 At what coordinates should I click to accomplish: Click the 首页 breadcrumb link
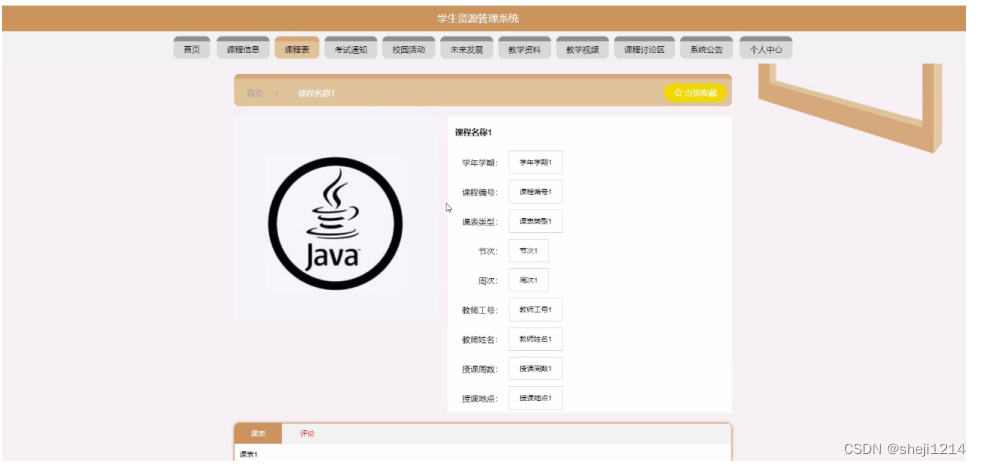[255, 93]
